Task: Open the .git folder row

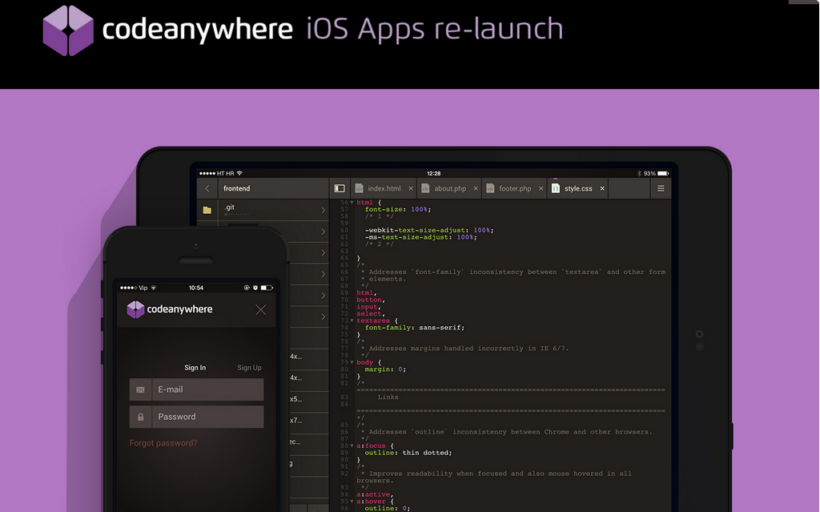Action: tap(263, 210)
